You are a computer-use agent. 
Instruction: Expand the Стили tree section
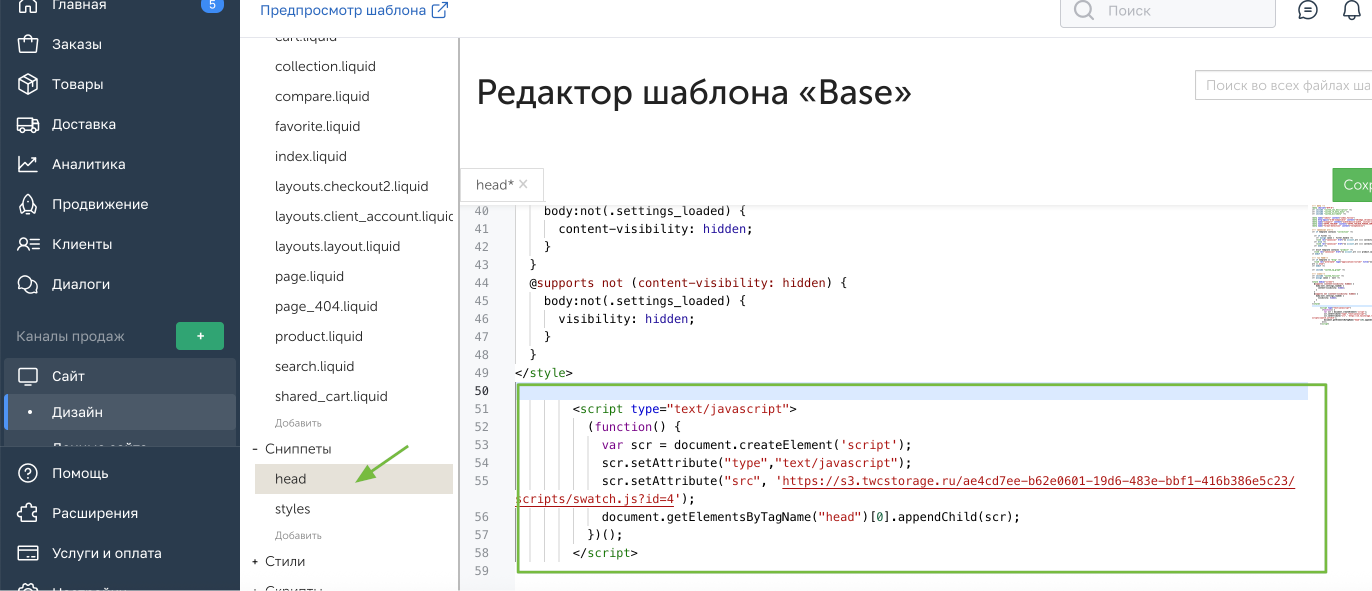(256, 561)
